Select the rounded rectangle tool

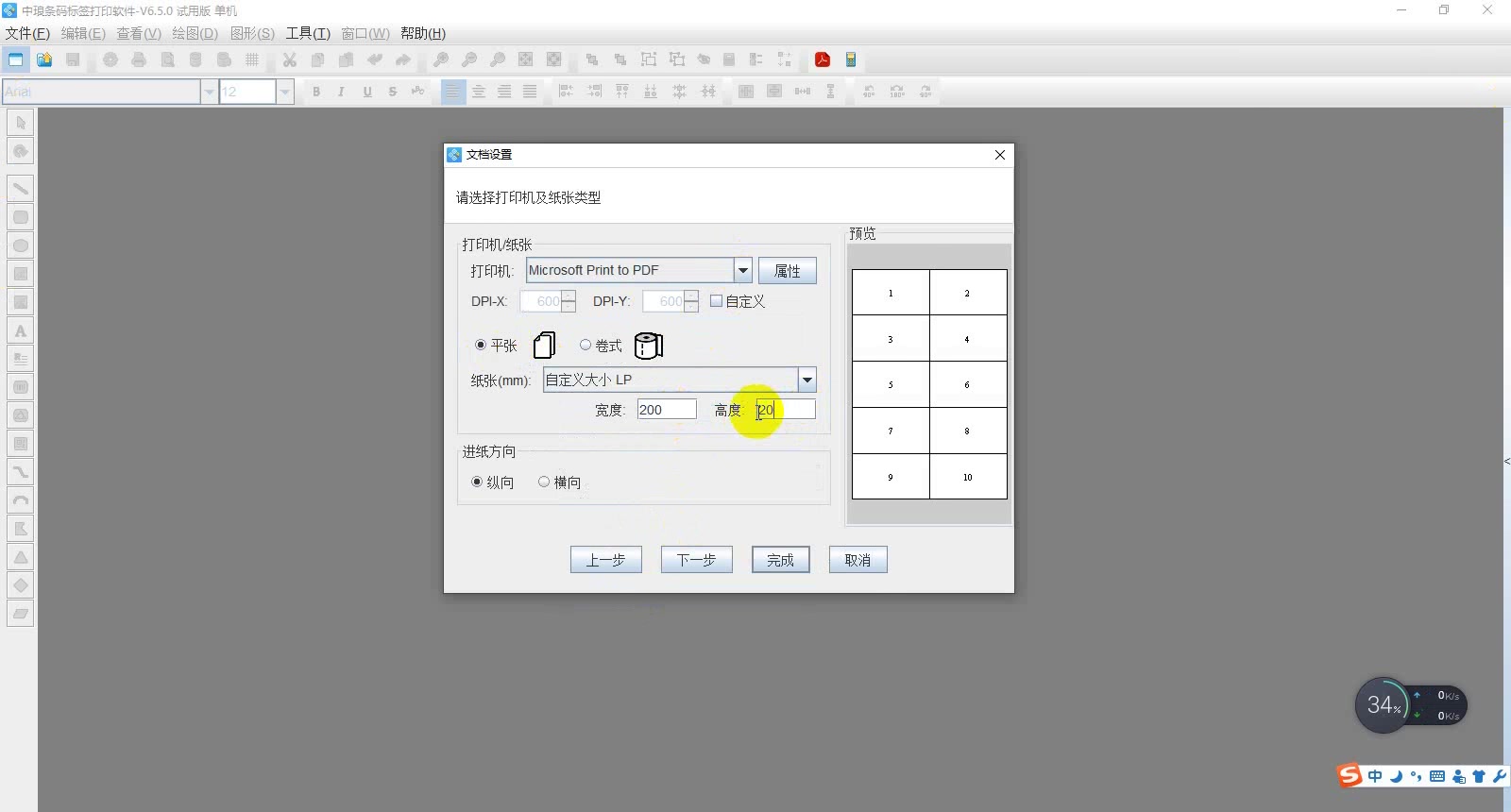pos(21,217)
